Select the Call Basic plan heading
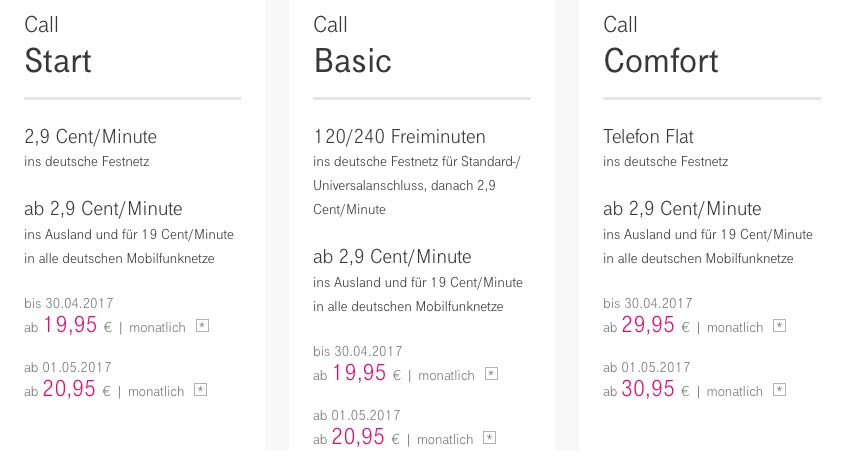This screenshot has width=845, height=460. click(352, 60)
